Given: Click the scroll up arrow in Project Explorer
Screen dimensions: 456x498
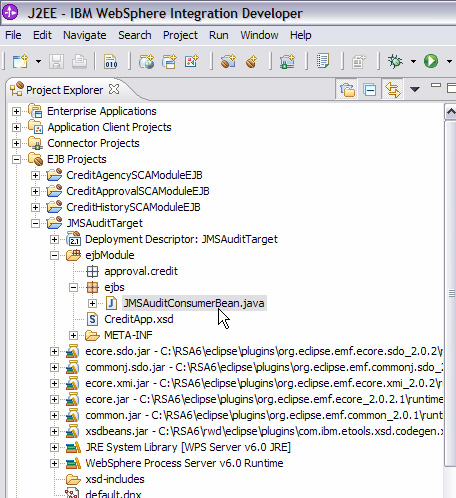Looking at the screenshot, I should click(450, 112).
